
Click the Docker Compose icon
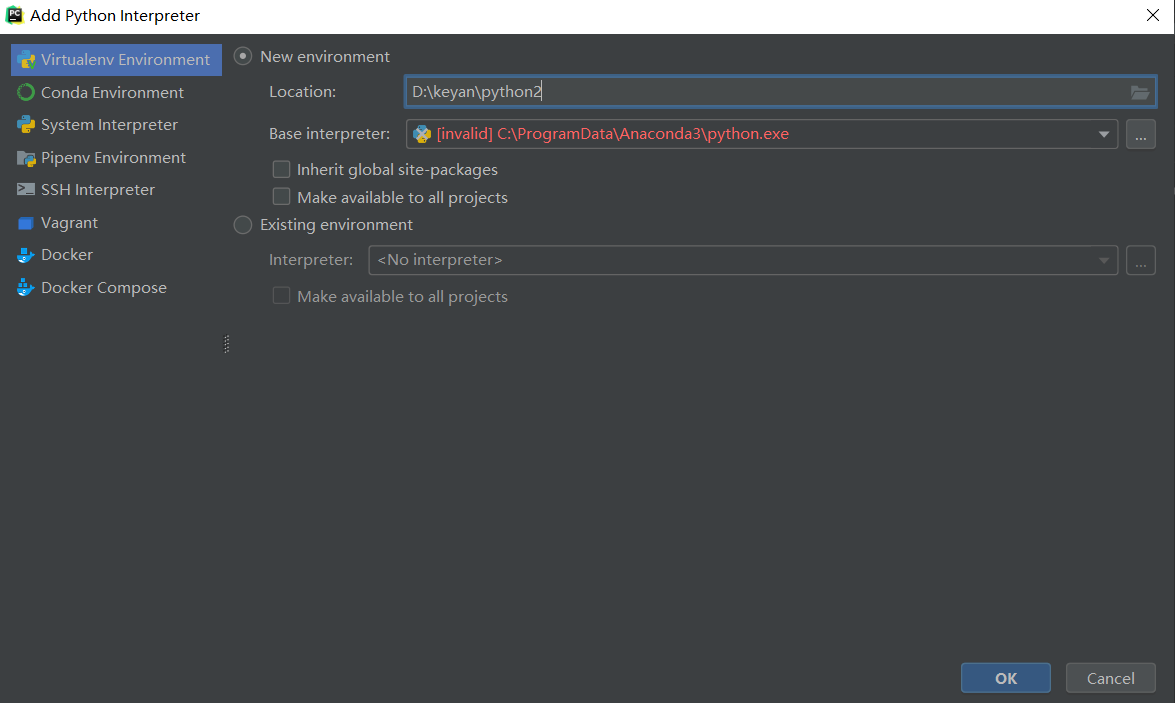pos(26,288)
